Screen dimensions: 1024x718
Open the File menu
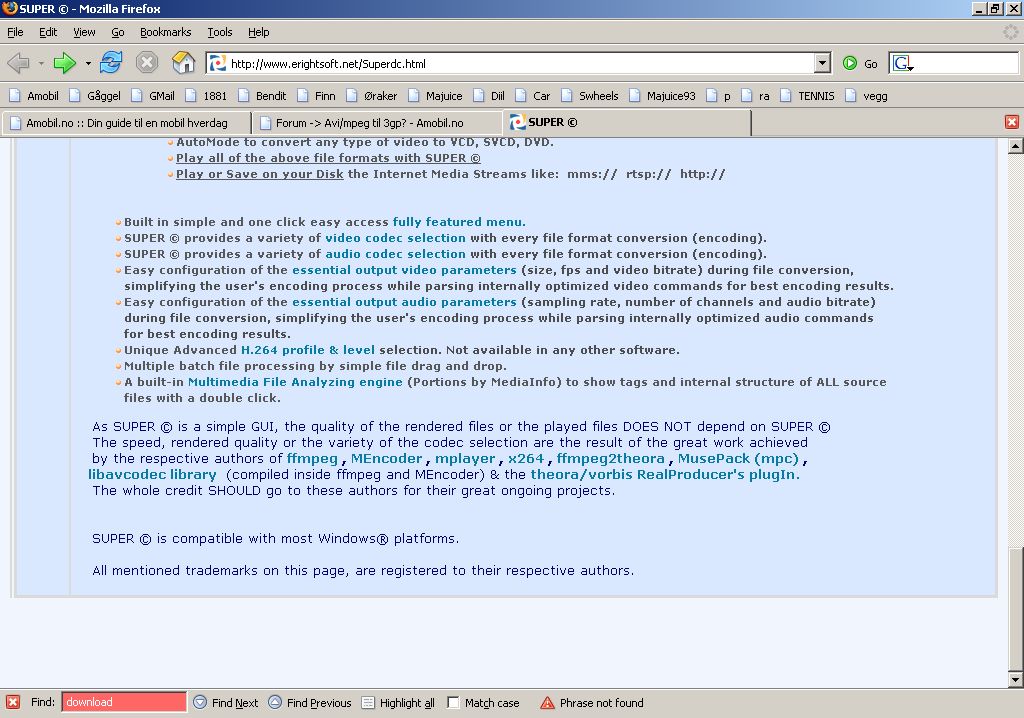tap(15, 32)
